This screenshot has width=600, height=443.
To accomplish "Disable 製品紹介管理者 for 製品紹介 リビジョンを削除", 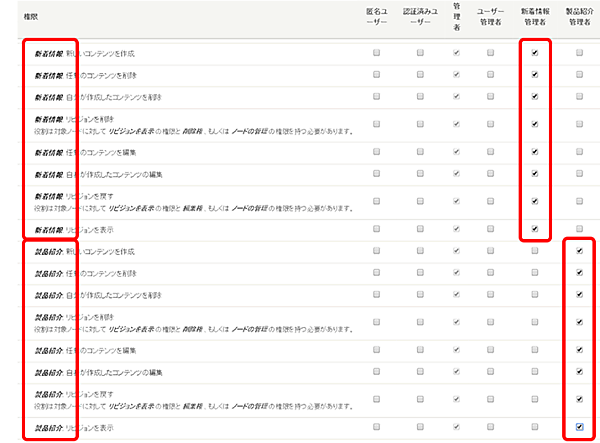I will click(579, 323).
